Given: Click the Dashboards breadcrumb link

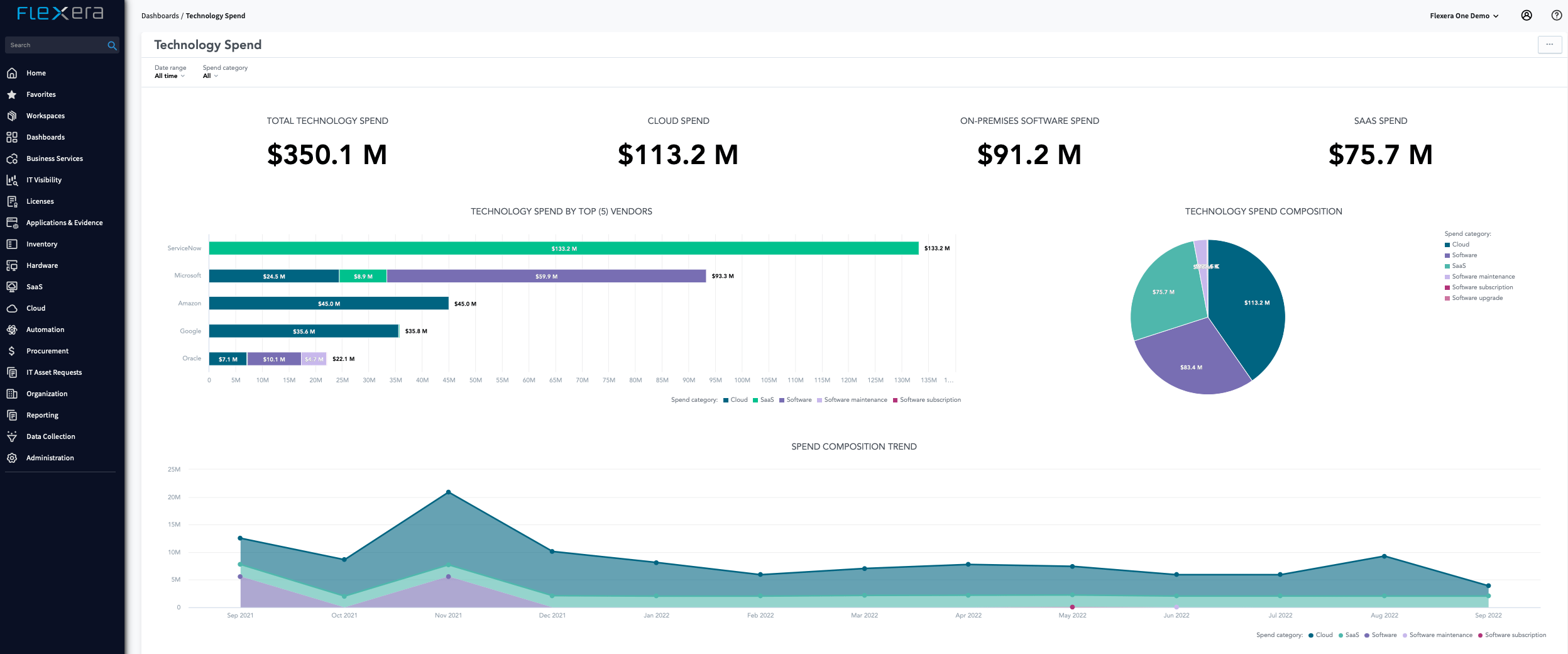Looking at the screenshot, I should click(x=160, y=16).
